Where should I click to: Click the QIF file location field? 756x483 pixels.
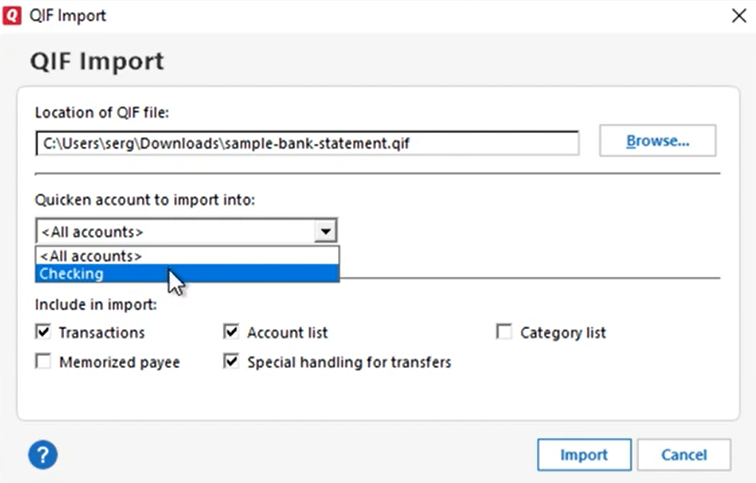tap(307, 144)
